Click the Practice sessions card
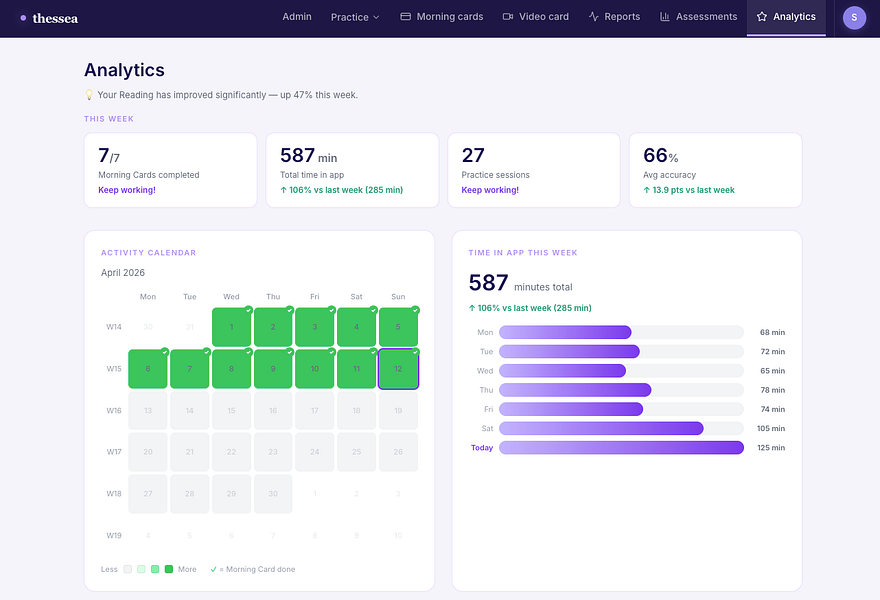 tap(534, 170)
